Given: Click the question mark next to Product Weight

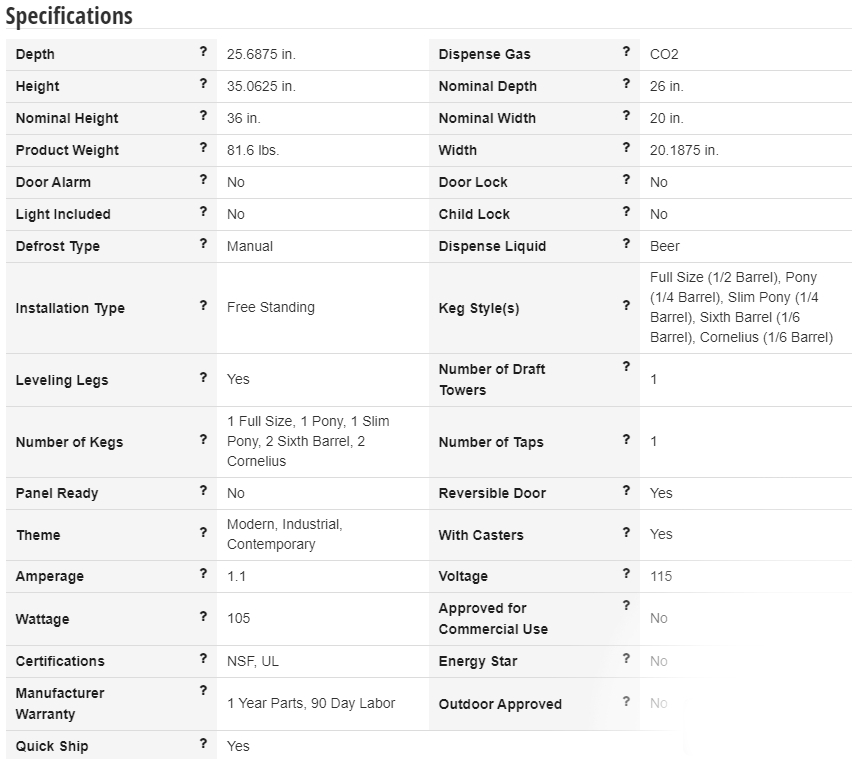Looking at the screenshot, I should 203,148.
